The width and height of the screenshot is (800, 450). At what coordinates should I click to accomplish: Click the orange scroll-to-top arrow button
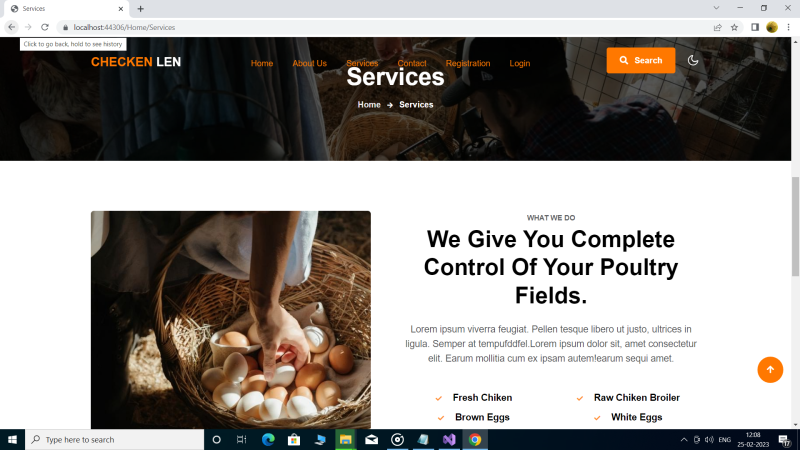tap(770, 369)
